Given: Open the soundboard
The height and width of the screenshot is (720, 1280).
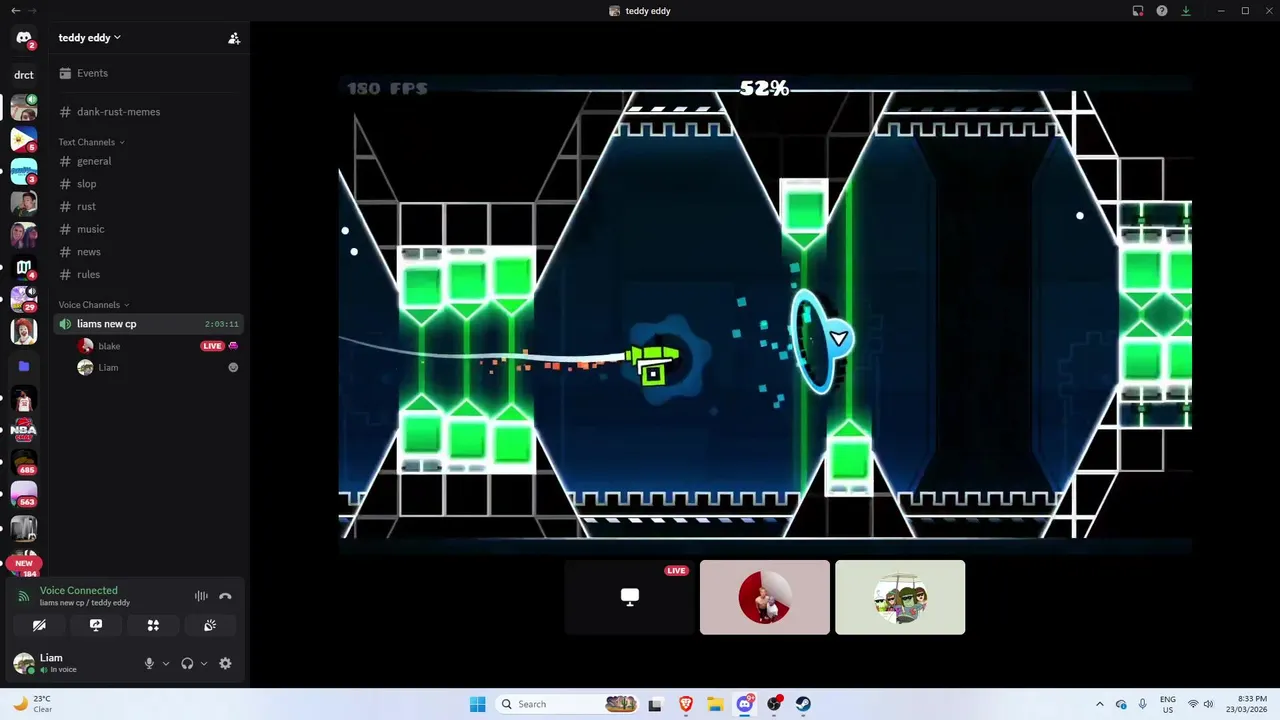Looking at the screenshot, I should (210, 625).
